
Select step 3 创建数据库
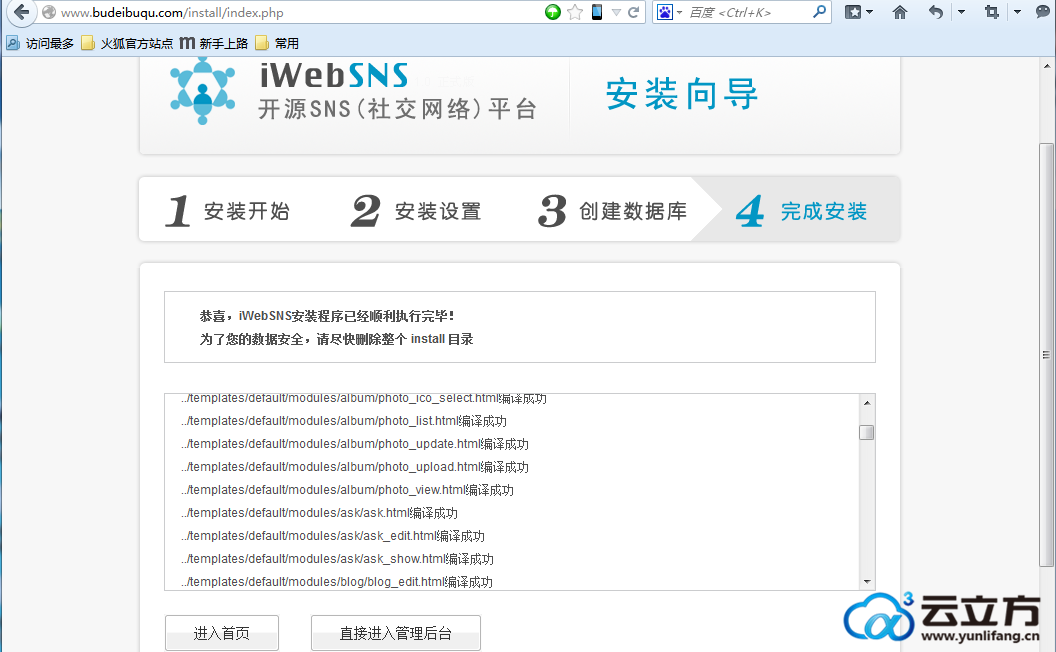[612, 211]
